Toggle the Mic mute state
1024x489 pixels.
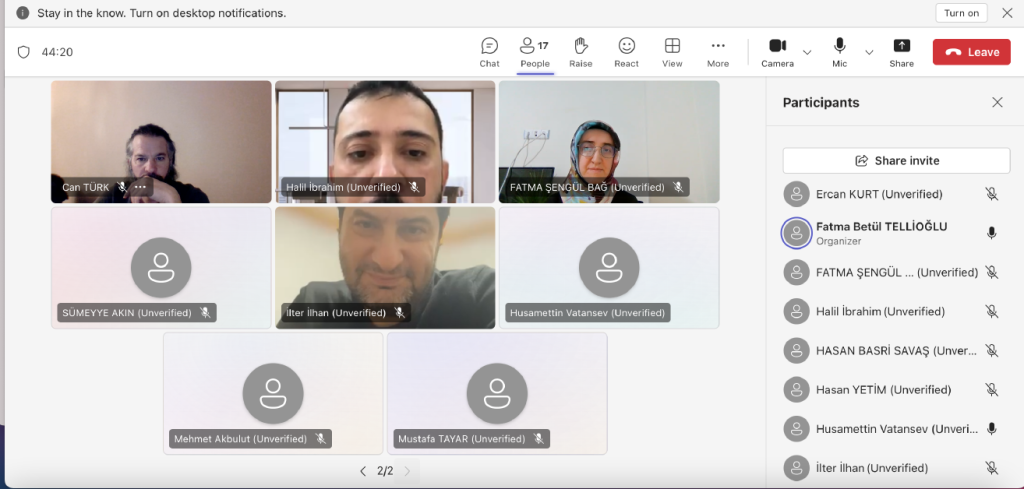point(839,52)
